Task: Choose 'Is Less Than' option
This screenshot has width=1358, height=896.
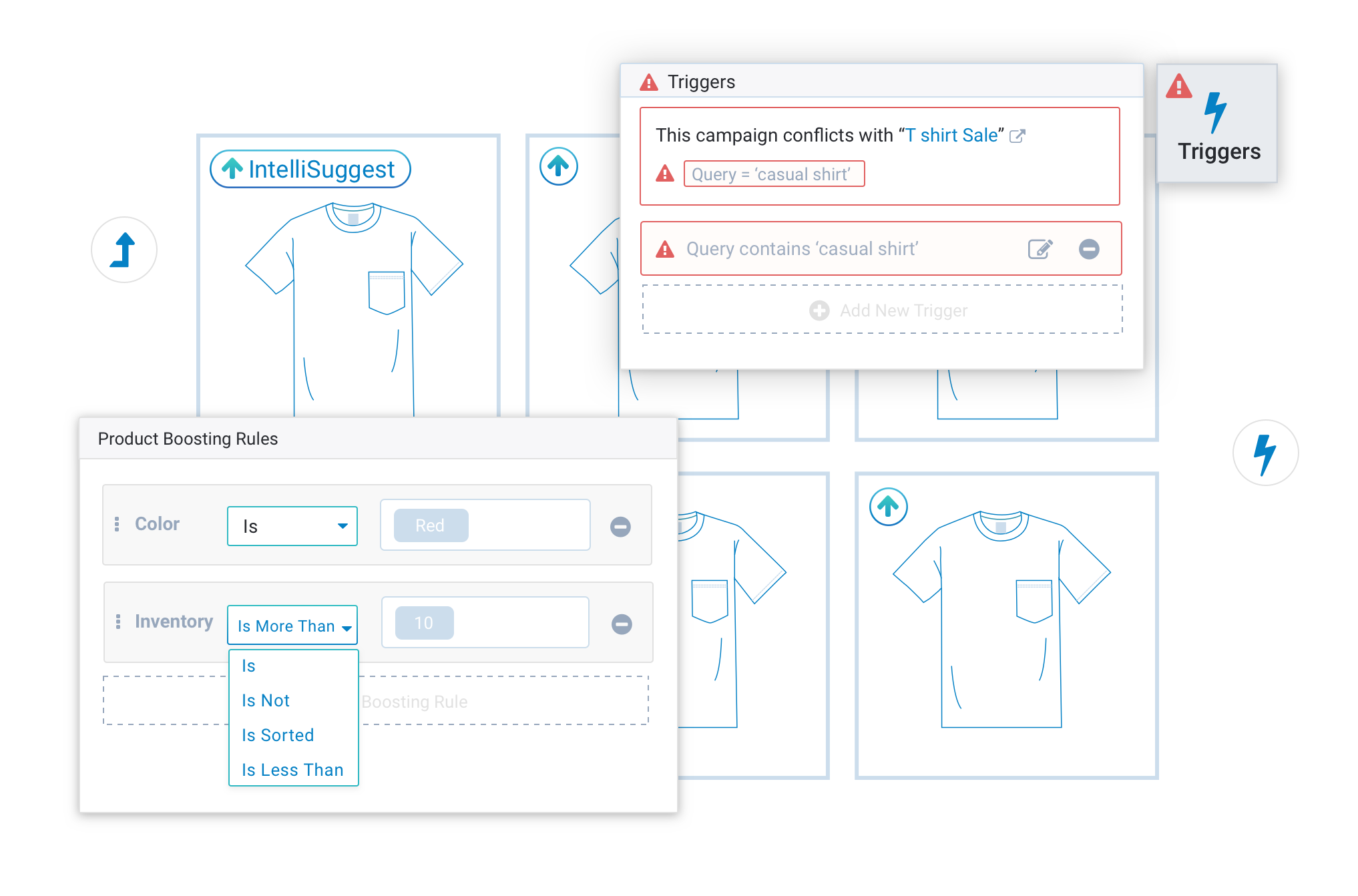Action: (x=292, y=770)
